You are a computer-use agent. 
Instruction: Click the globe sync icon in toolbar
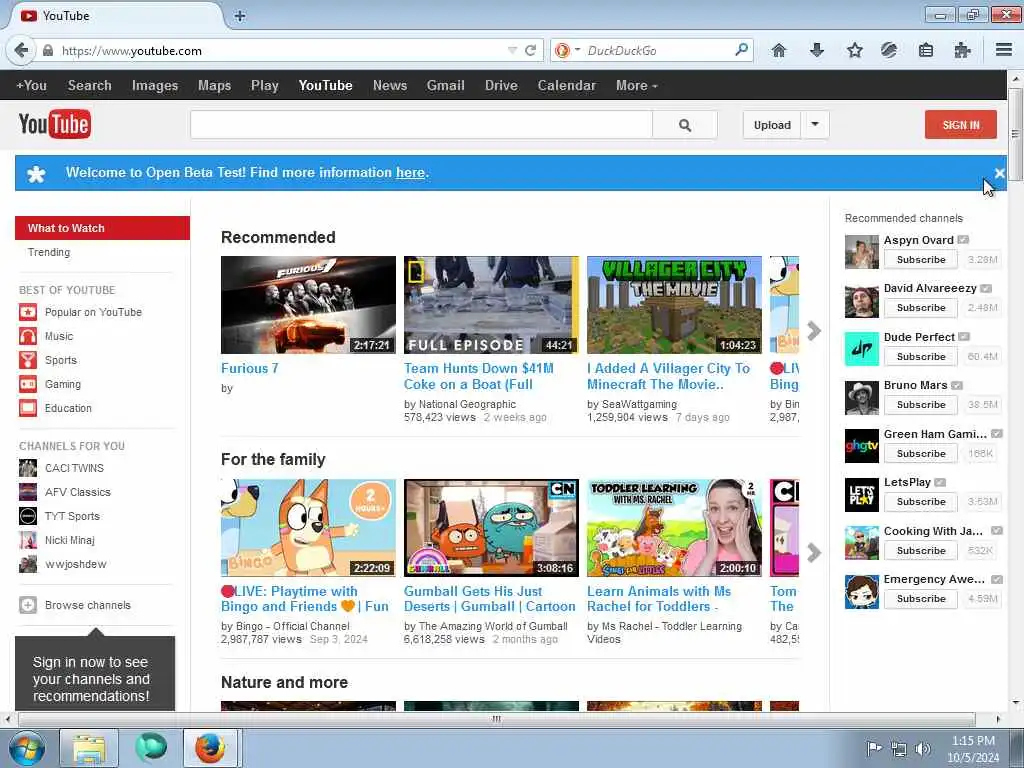pyautogui.click(x=889, y=50)
